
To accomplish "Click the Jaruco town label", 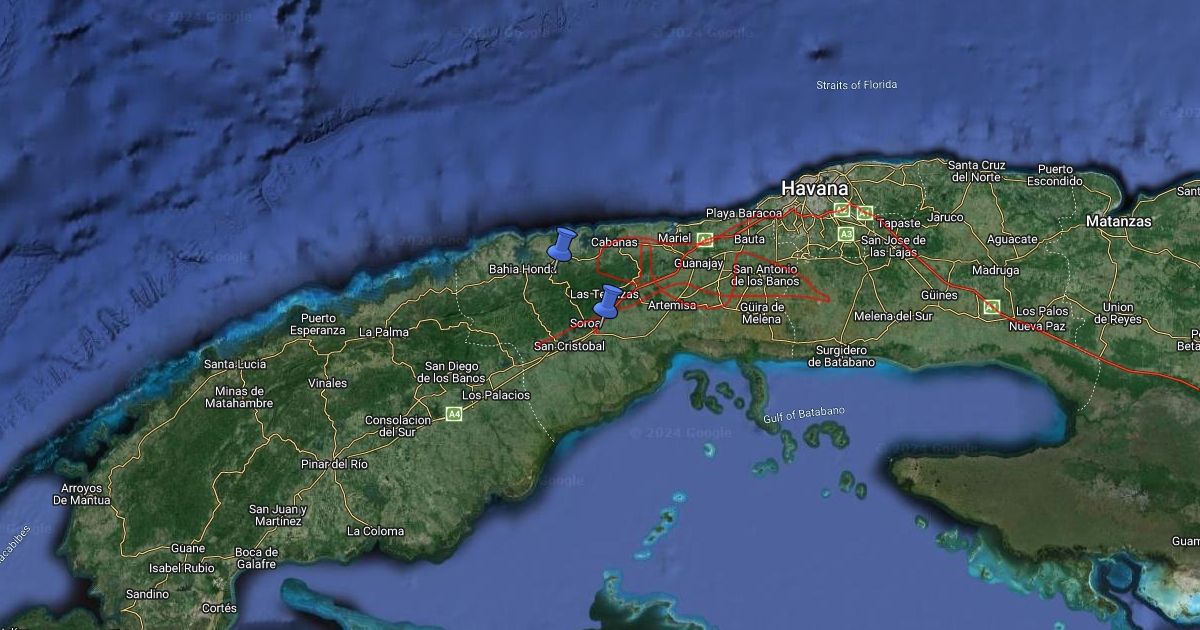I will point(945,217).
